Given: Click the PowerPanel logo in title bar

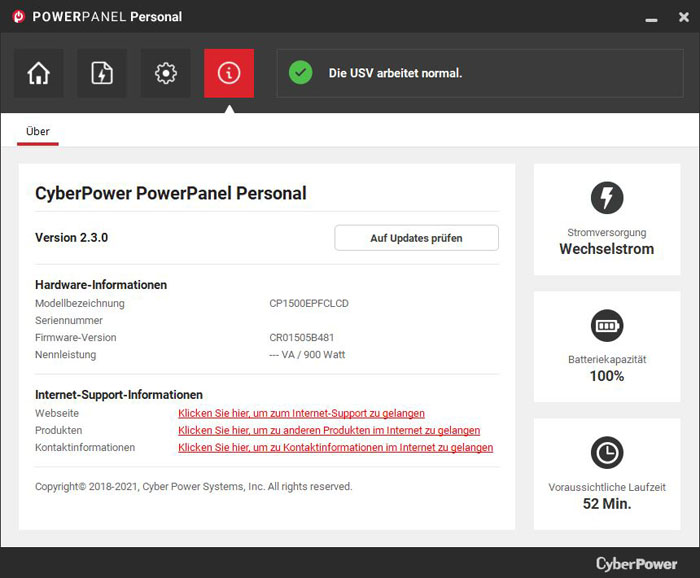Looking at the screenshot, I should [18, 17].
